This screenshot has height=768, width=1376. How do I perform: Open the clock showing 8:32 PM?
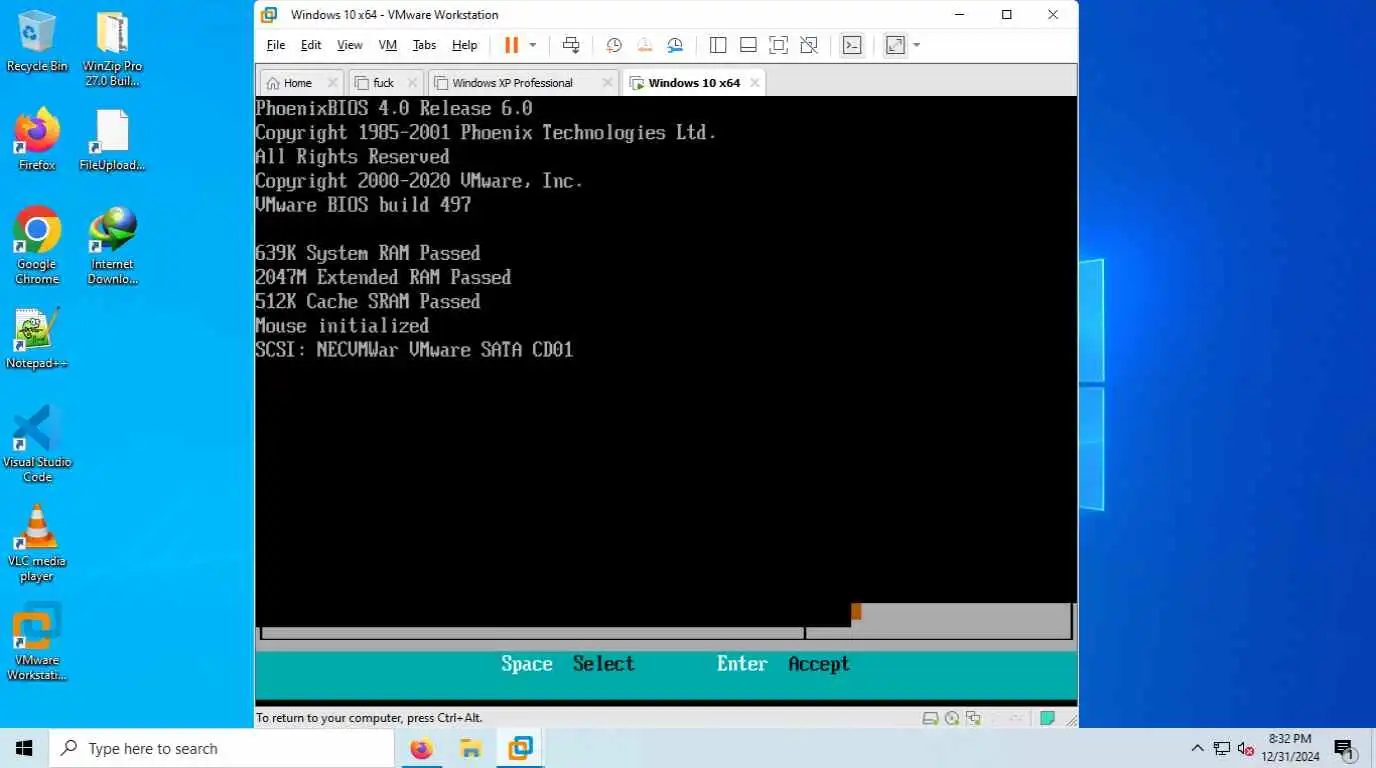1290,748
